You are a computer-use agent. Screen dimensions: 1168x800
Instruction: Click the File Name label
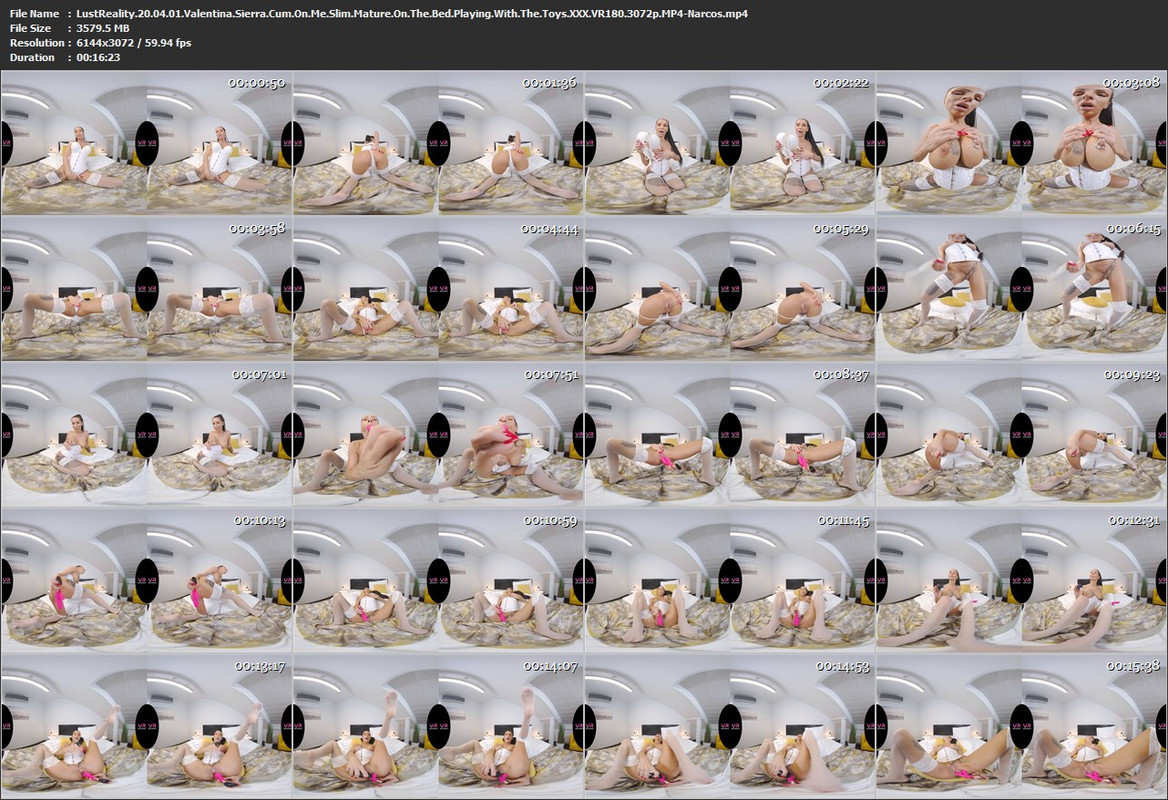(34, 13)
